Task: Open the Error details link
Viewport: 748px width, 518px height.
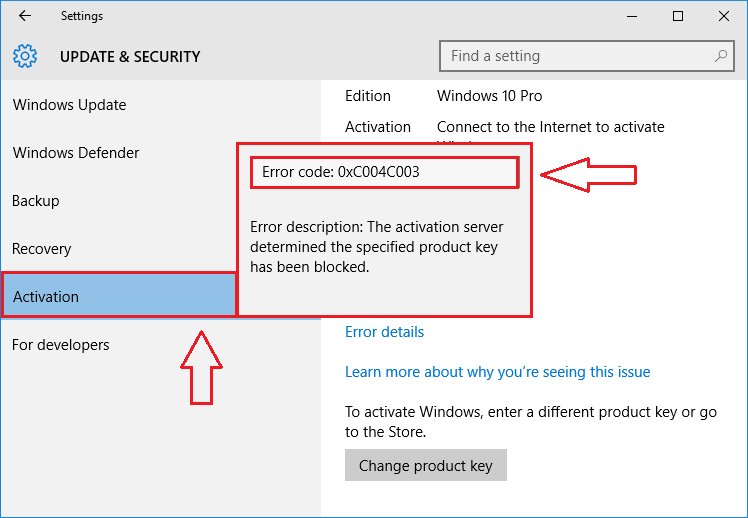Action: click(384, 332)
